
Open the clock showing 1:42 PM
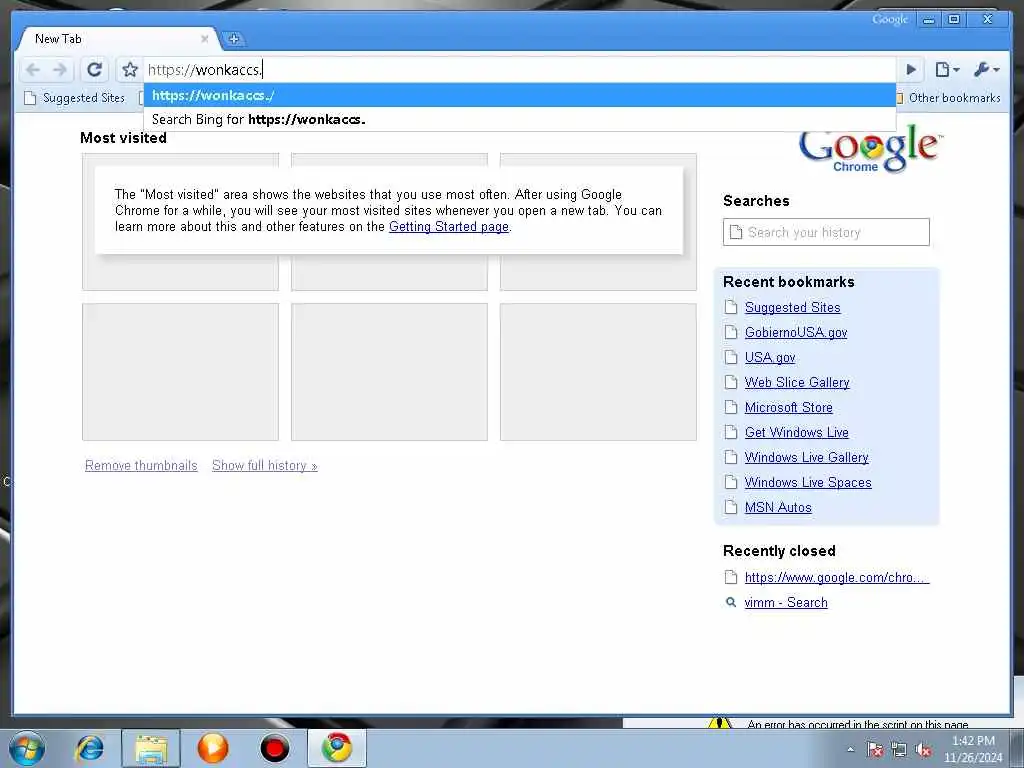tap(973, 749)
